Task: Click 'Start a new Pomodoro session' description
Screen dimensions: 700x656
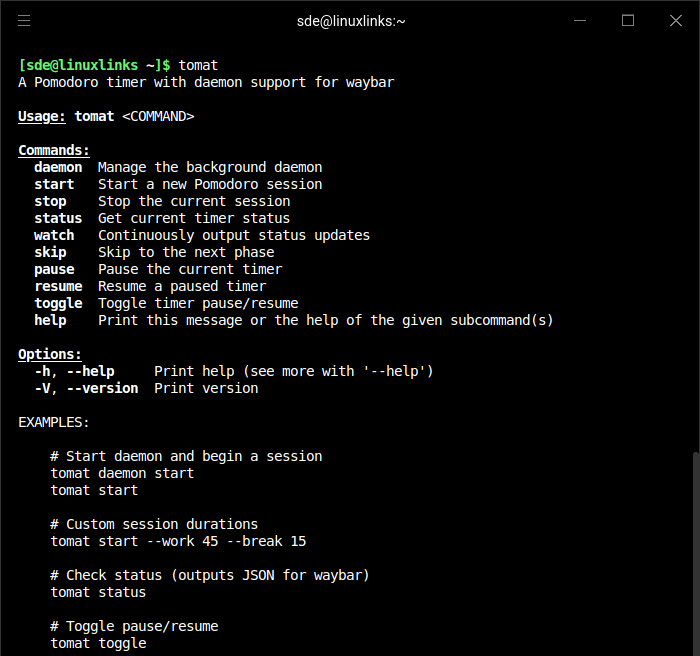Action: 210,184
